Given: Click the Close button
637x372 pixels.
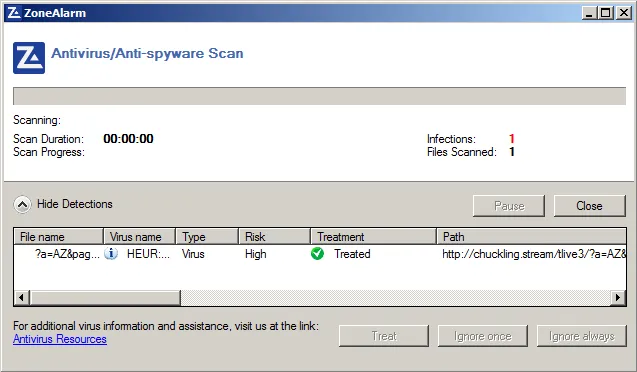Looking at the screenshot, I should [589, 206].
